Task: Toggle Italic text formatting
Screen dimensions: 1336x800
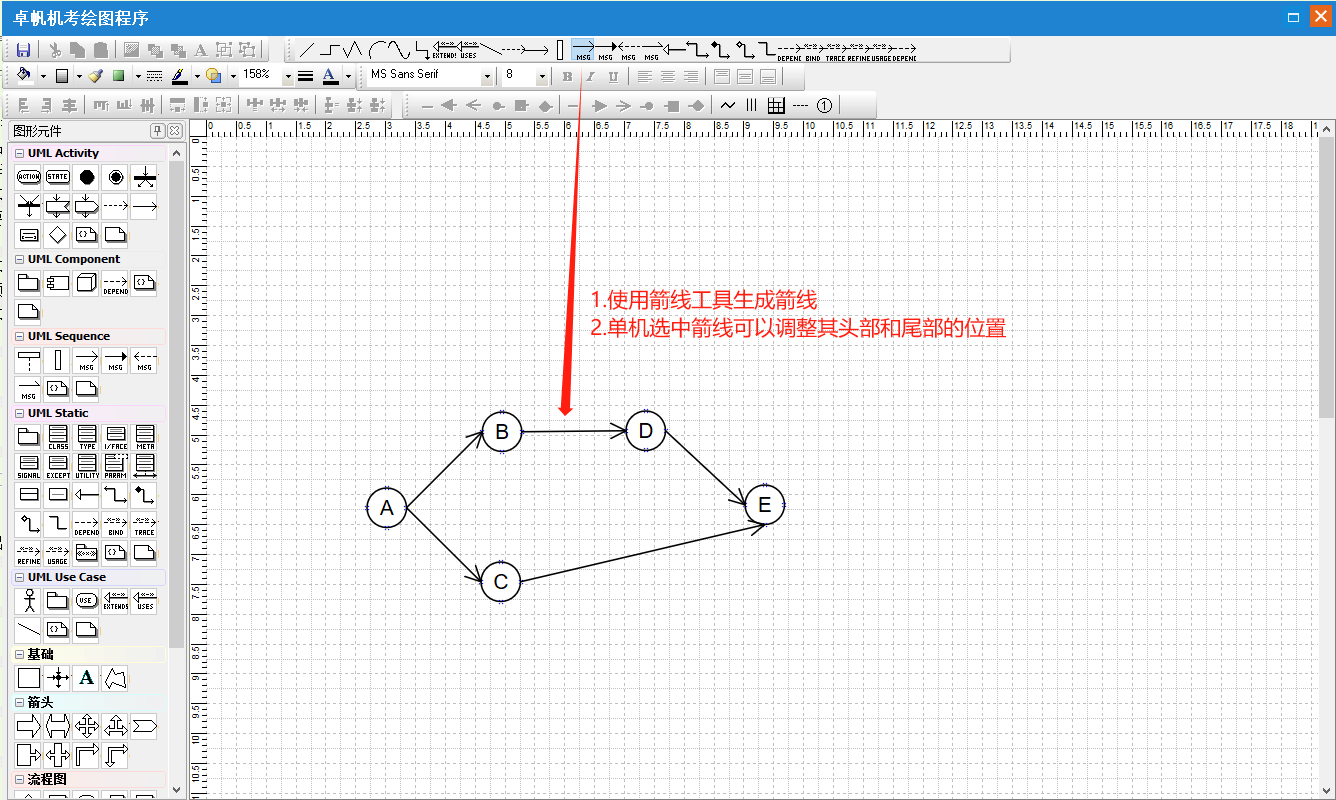Action: pyautogui.click(x=590, y=76)
